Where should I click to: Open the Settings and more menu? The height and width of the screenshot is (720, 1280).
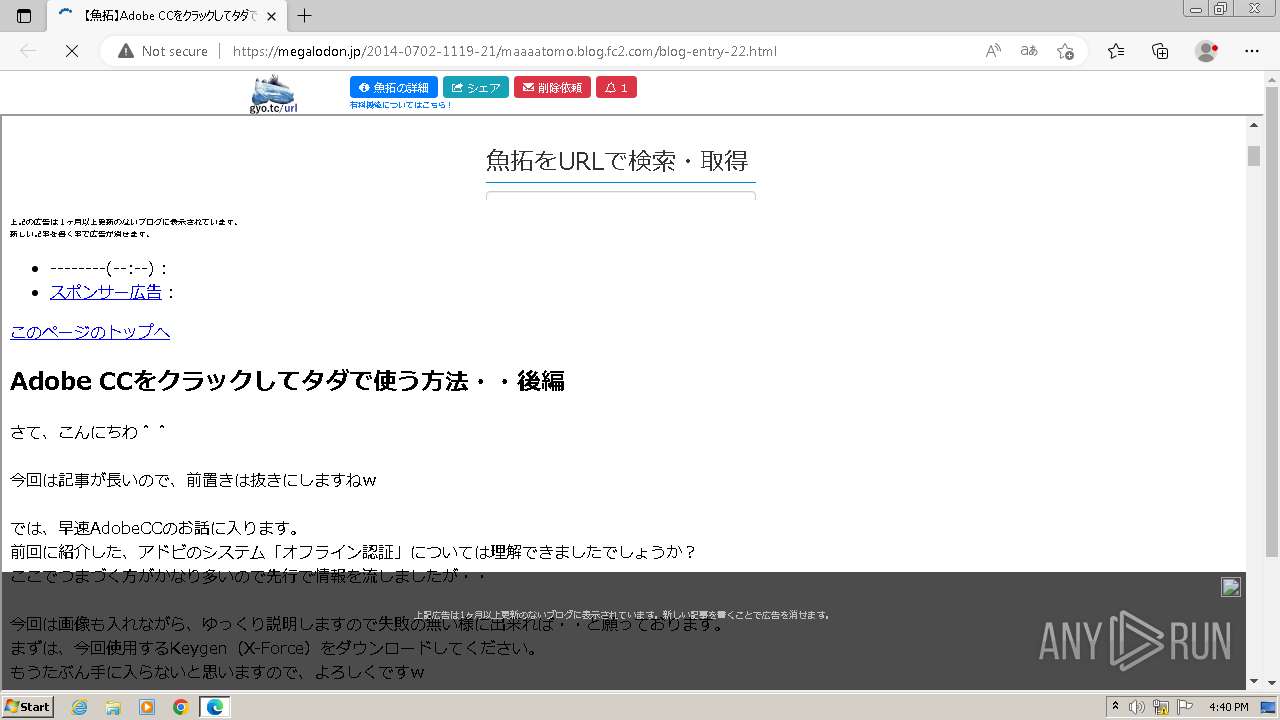[x=1252, y=51]
